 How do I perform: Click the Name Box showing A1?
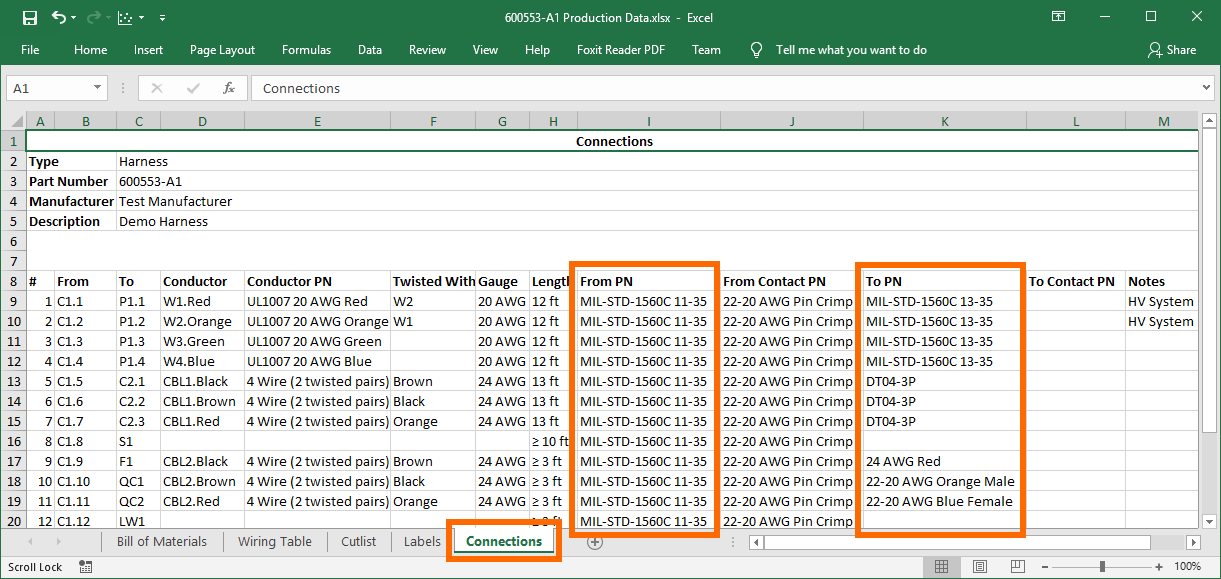48,88
